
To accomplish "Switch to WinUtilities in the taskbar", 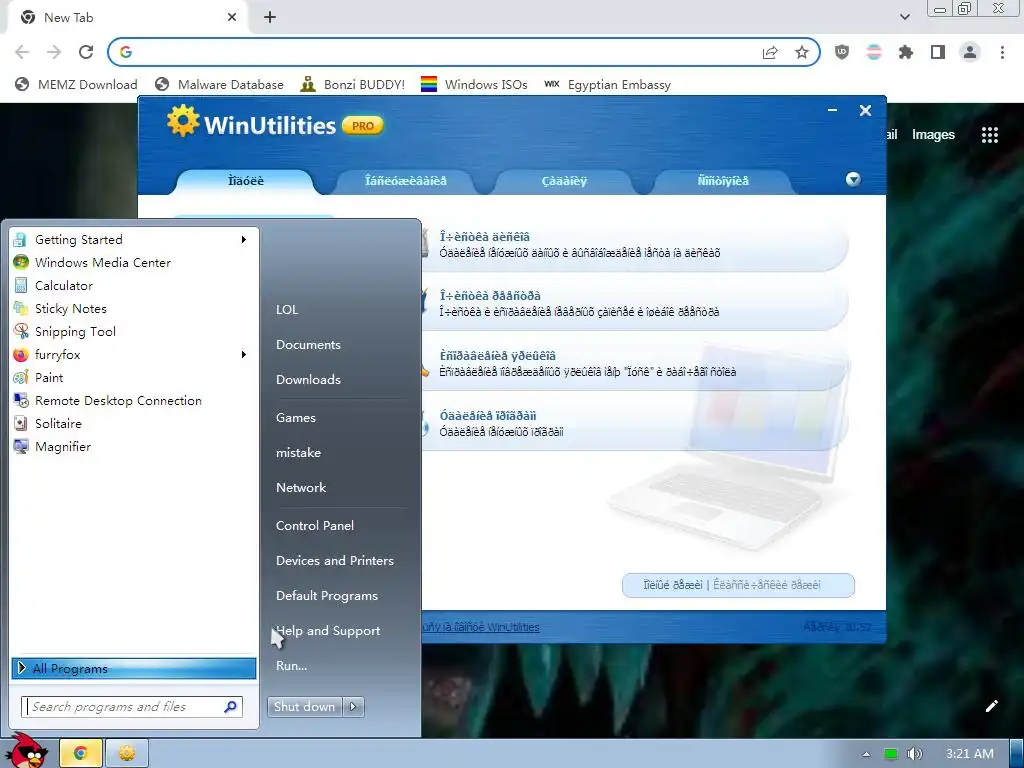I will (x=127, y=753).
